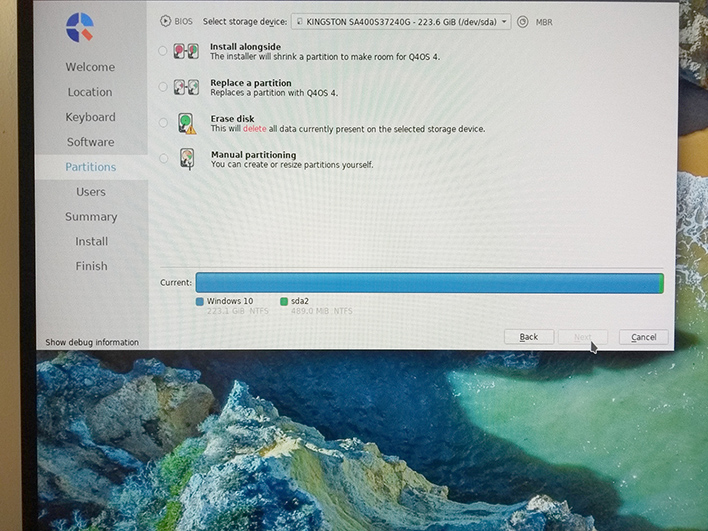Select the Install alongside radio button
The width and height of the screenshot is (708, 531).
point(163,50)
